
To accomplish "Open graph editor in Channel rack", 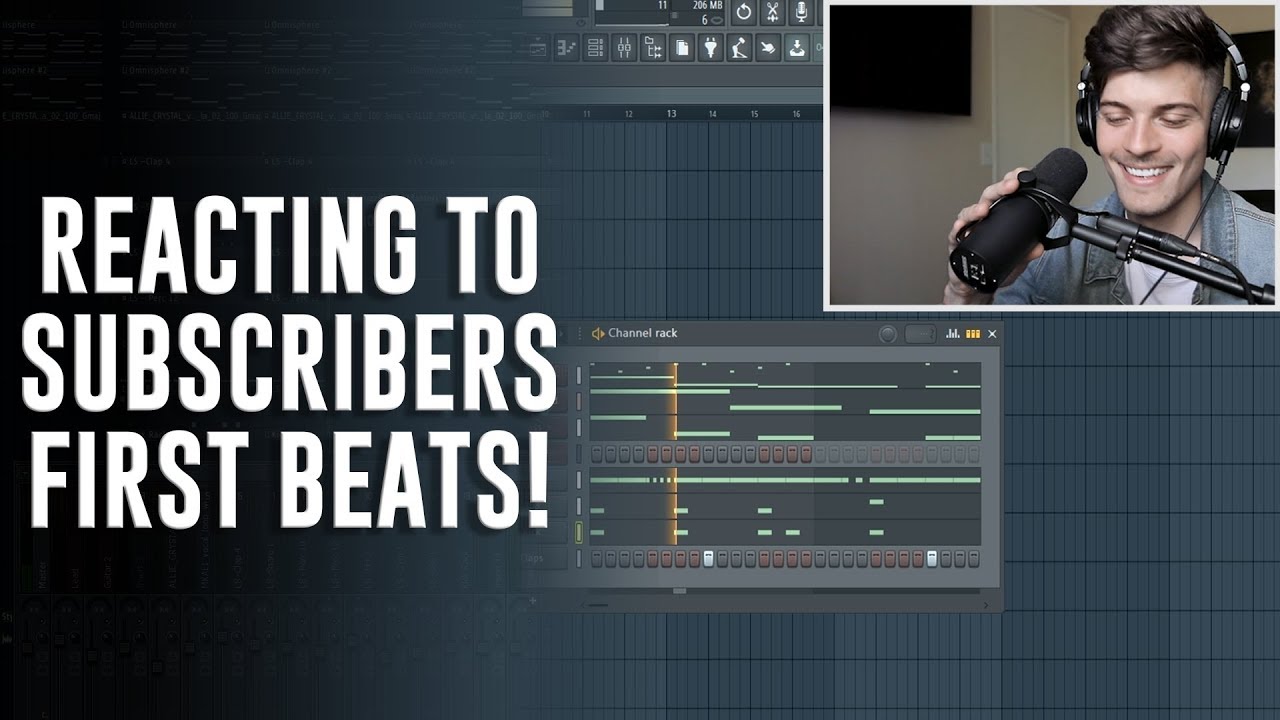I will pos(952,334).
